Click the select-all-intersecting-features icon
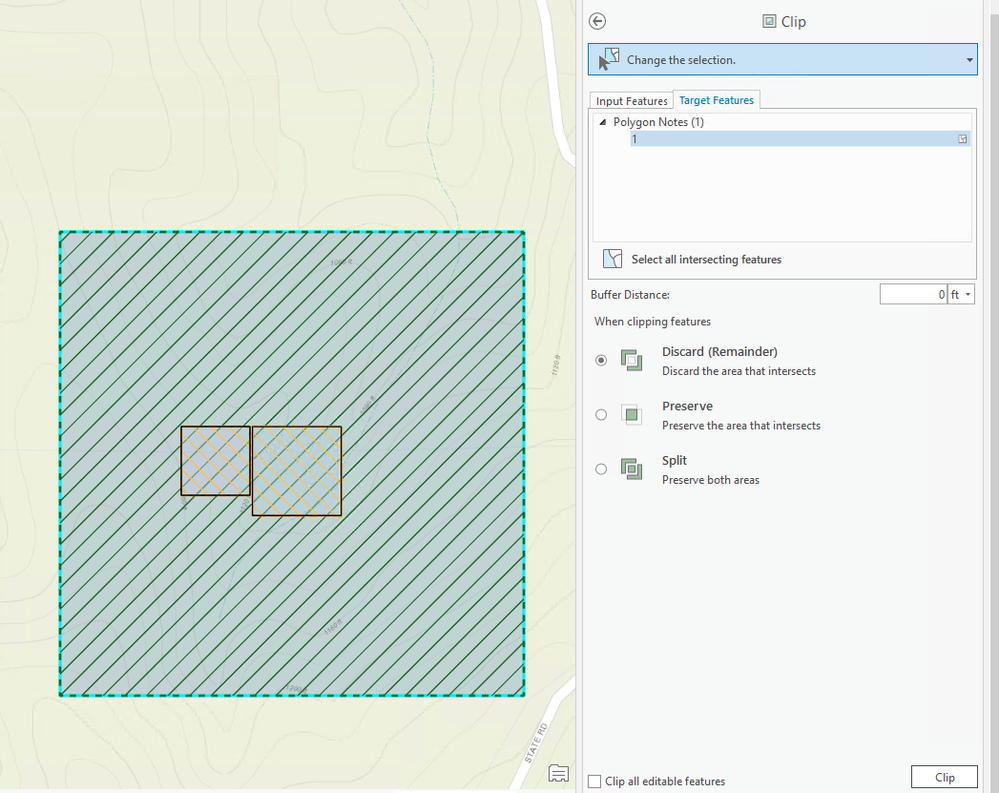The image size is (999, 793). (612, 259)
